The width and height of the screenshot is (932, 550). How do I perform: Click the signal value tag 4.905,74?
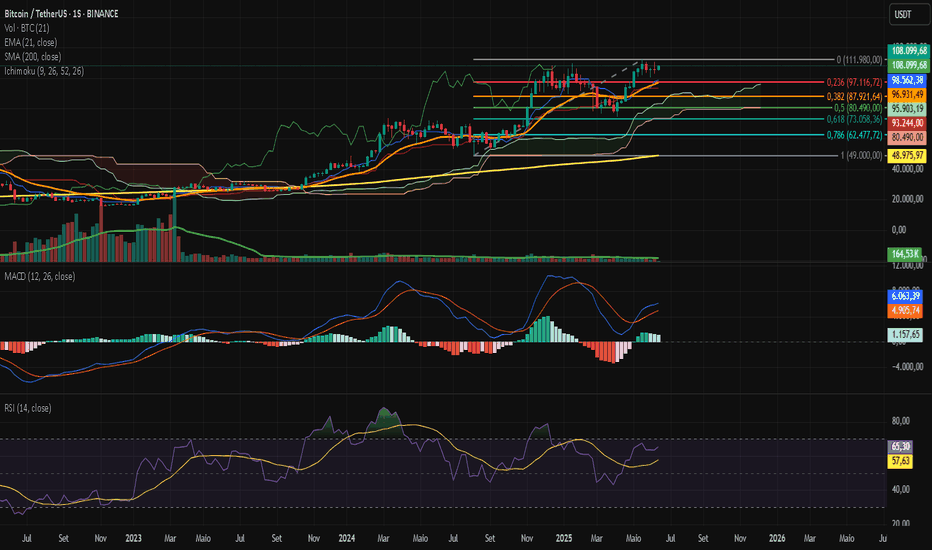click(x=905, y=310)
